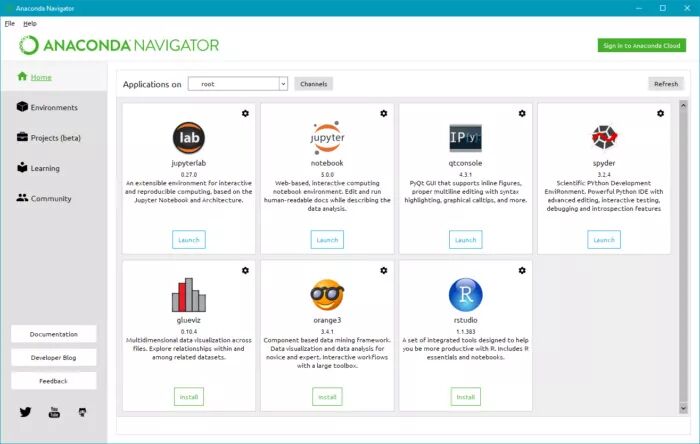Open the Developer Blog button
Viewport: 700px width, 444px height.
tap(54, 357)
